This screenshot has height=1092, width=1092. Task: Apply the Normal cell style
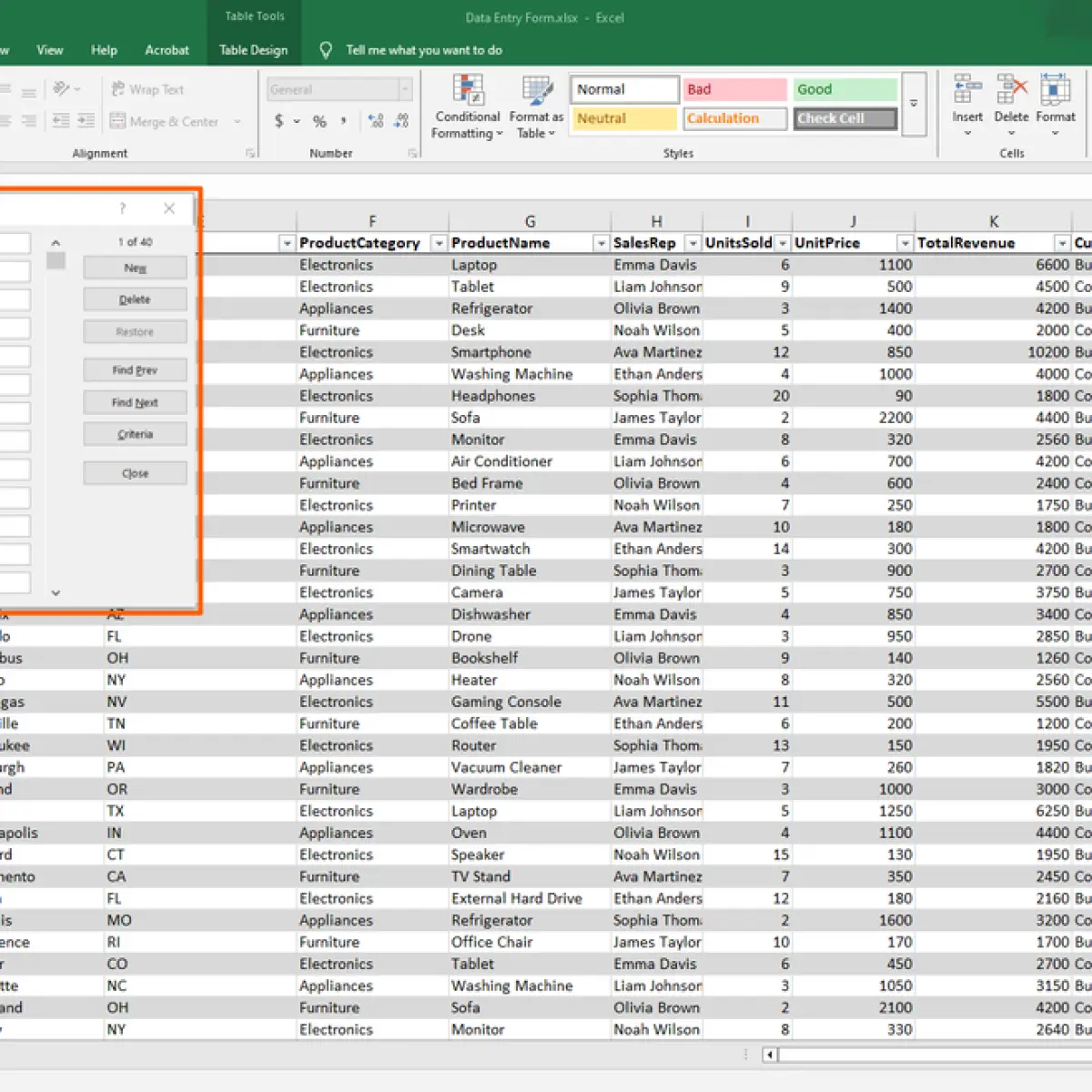(x=624, y=89)
